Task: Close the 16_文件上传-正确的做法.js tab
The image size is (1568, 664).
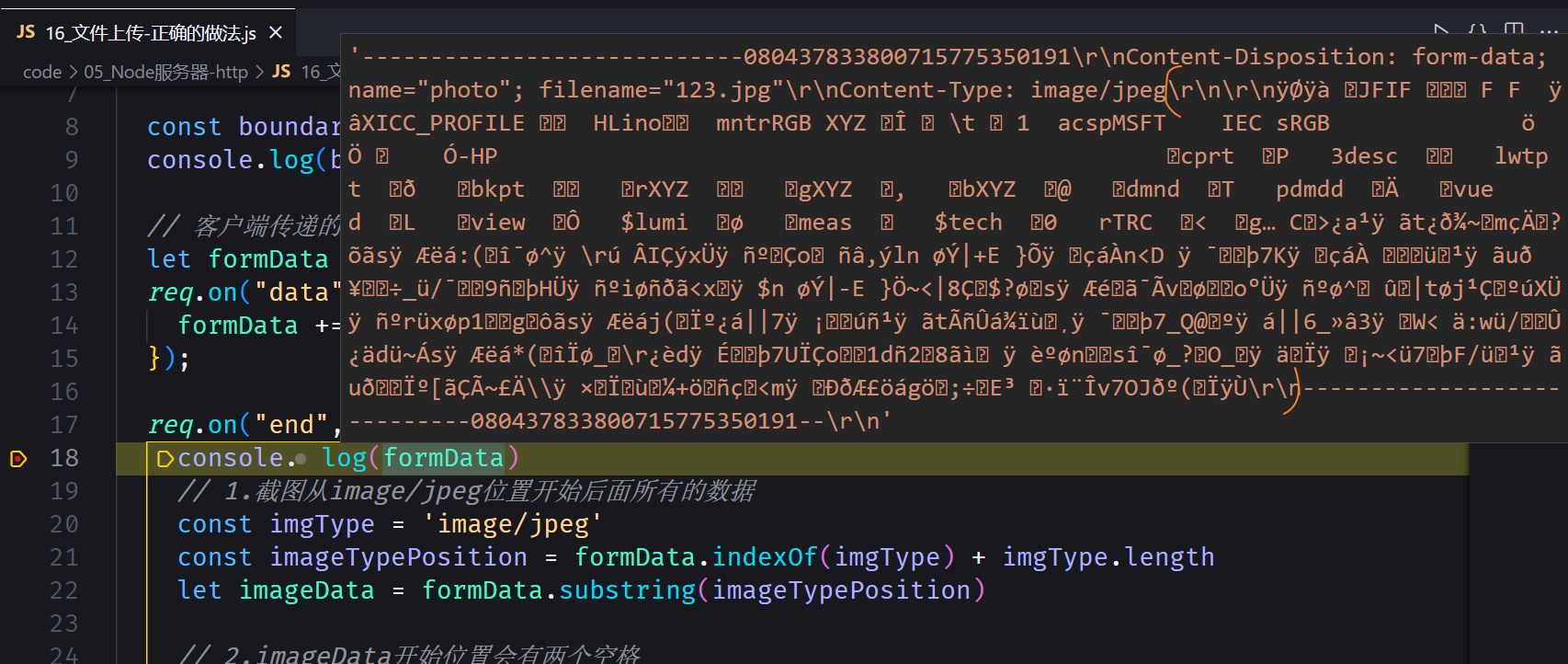Action: point(275,33)
